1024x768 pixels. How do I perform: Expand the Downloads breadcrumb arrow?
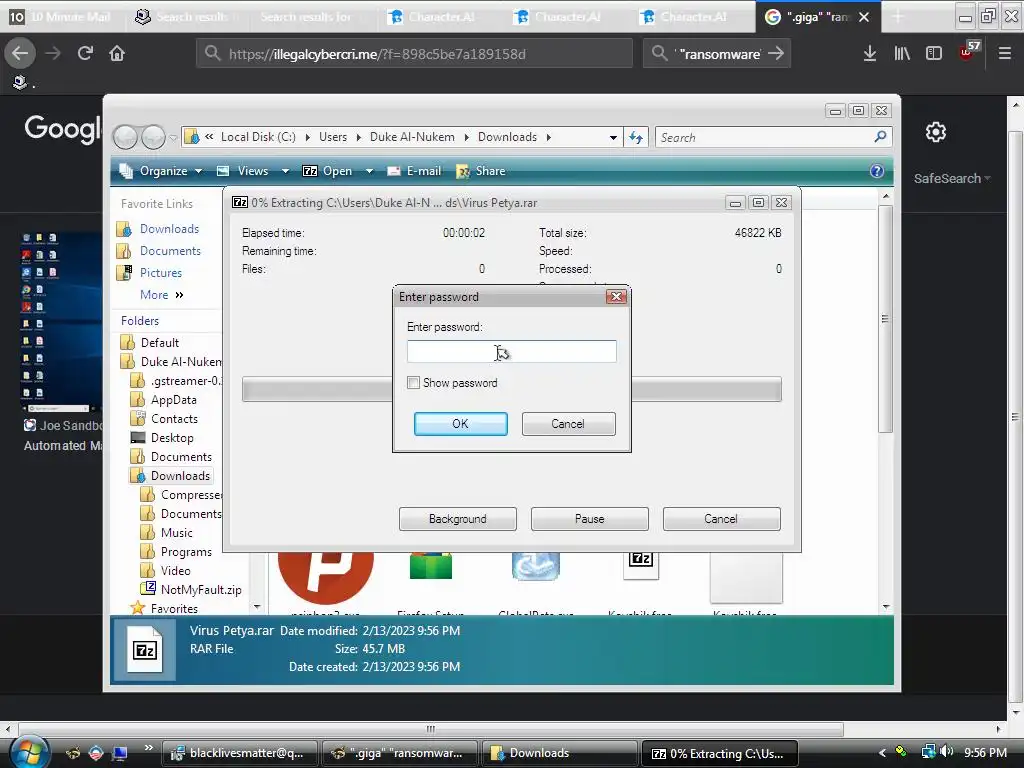pyautogui.click(x=549, y=137)
